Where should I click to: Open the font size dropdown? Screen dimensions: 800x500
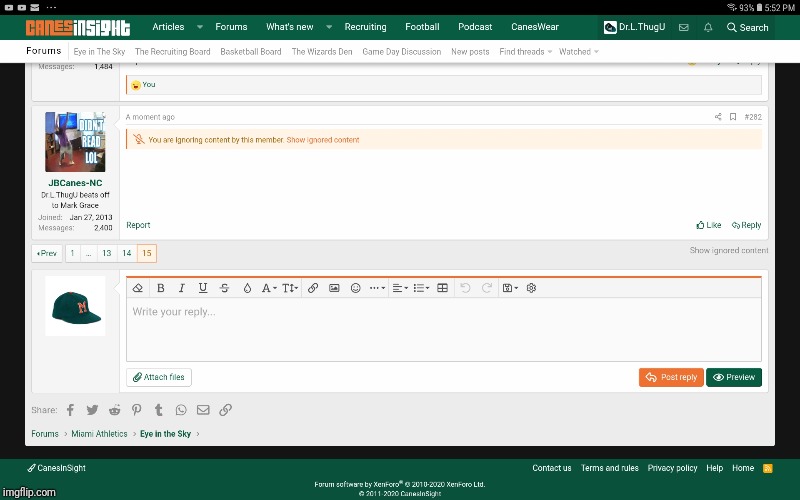290,288
